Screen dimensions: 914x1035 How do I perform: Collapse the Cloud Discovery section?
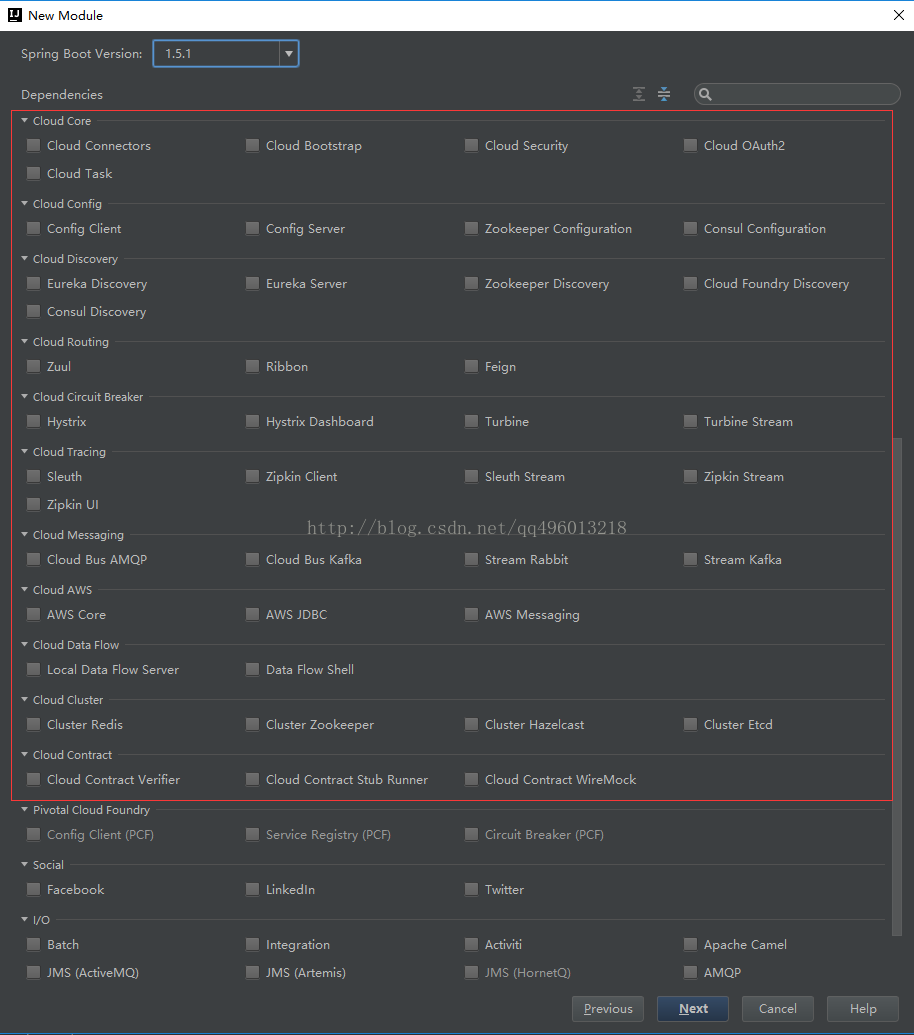(24, 259)
